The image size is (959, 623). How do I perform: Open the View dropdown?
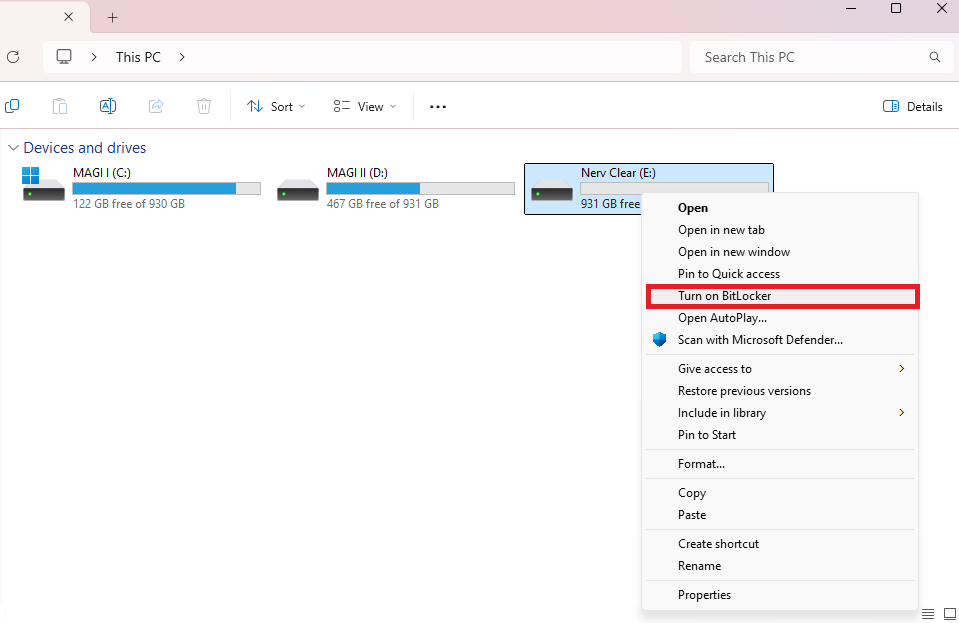[364, 106]
